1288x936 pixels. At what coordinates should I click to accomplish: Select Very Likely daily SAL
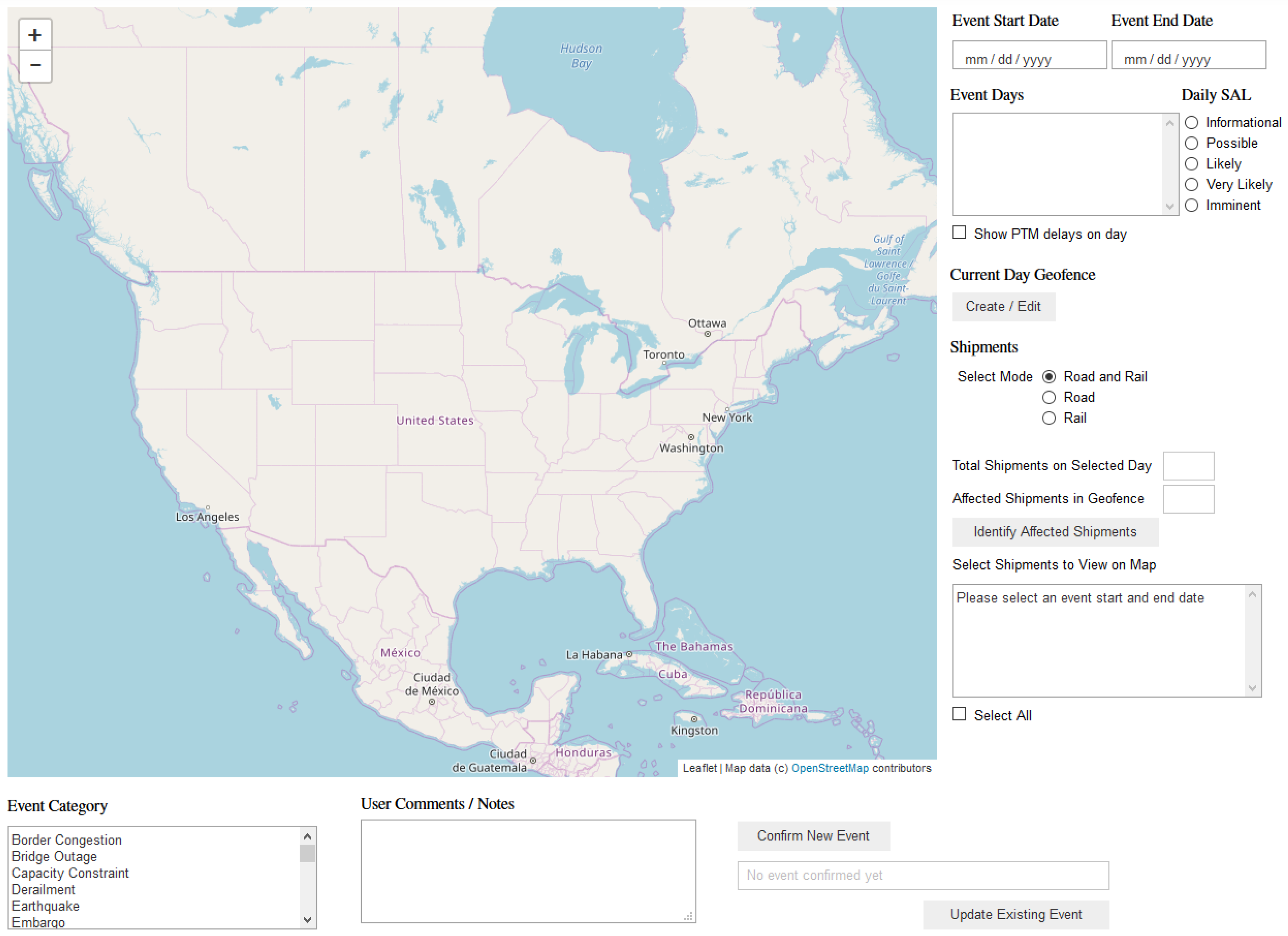click(1191, 185)
